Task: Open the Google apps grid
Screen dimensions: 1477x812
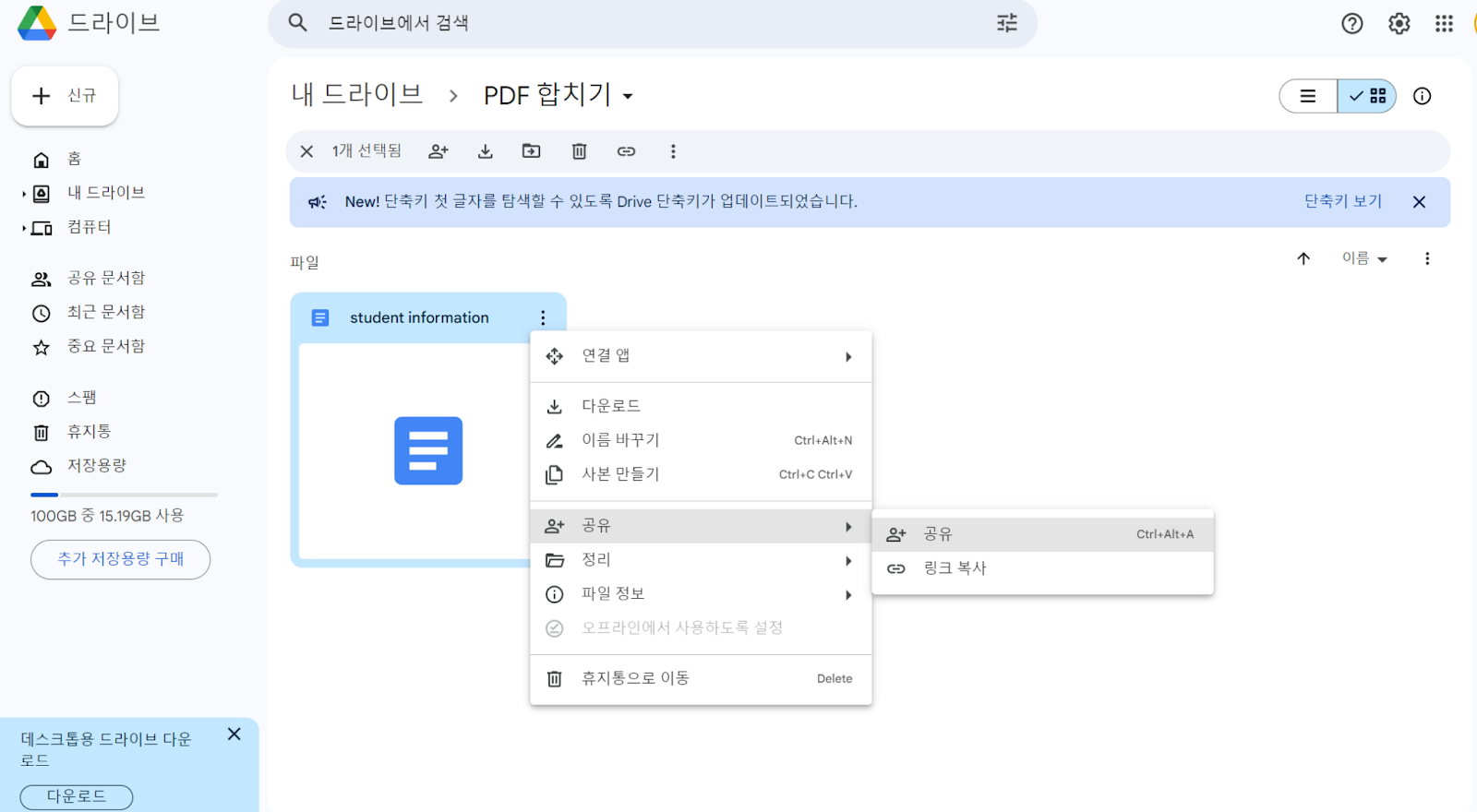Action: tap(1445, 24)
